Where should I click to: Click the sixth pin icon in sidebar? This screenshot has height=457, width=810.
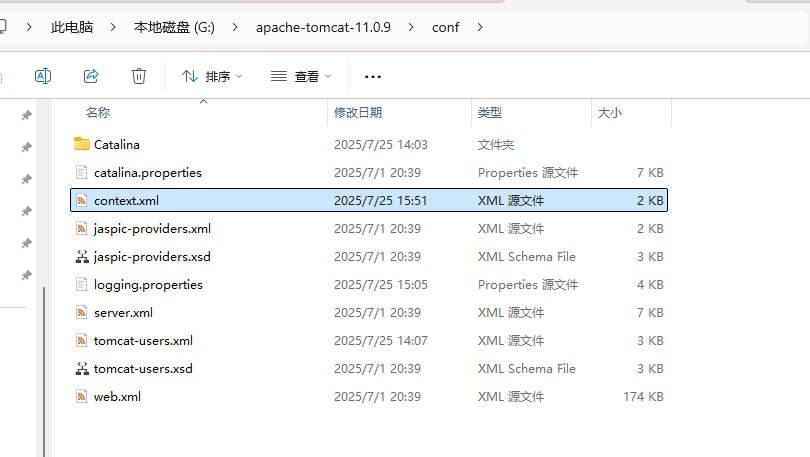(26, 275)
